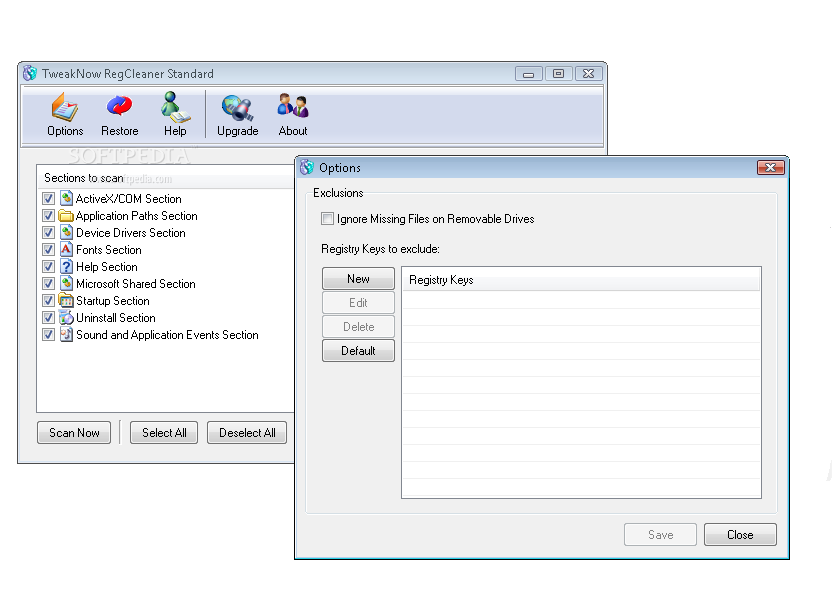
Task: Uncheck the Device Drivers Section checkbox
Action: point(48,233)
